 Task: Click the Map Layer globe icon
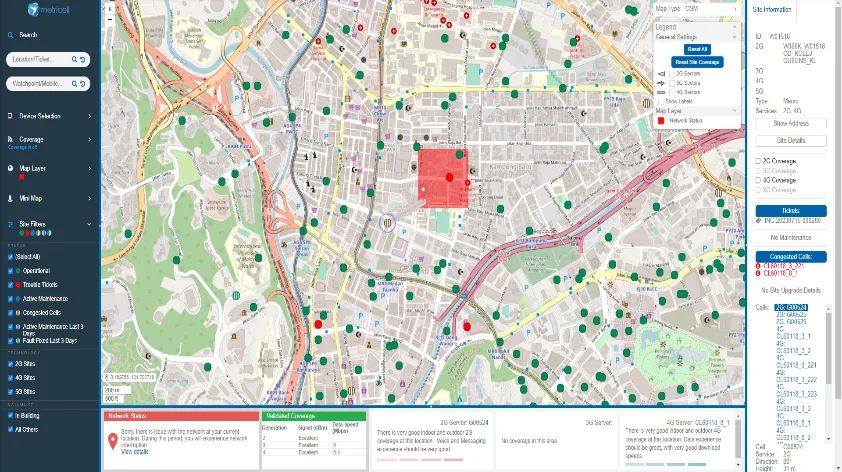pyautogui.click(x=10, y=168)
